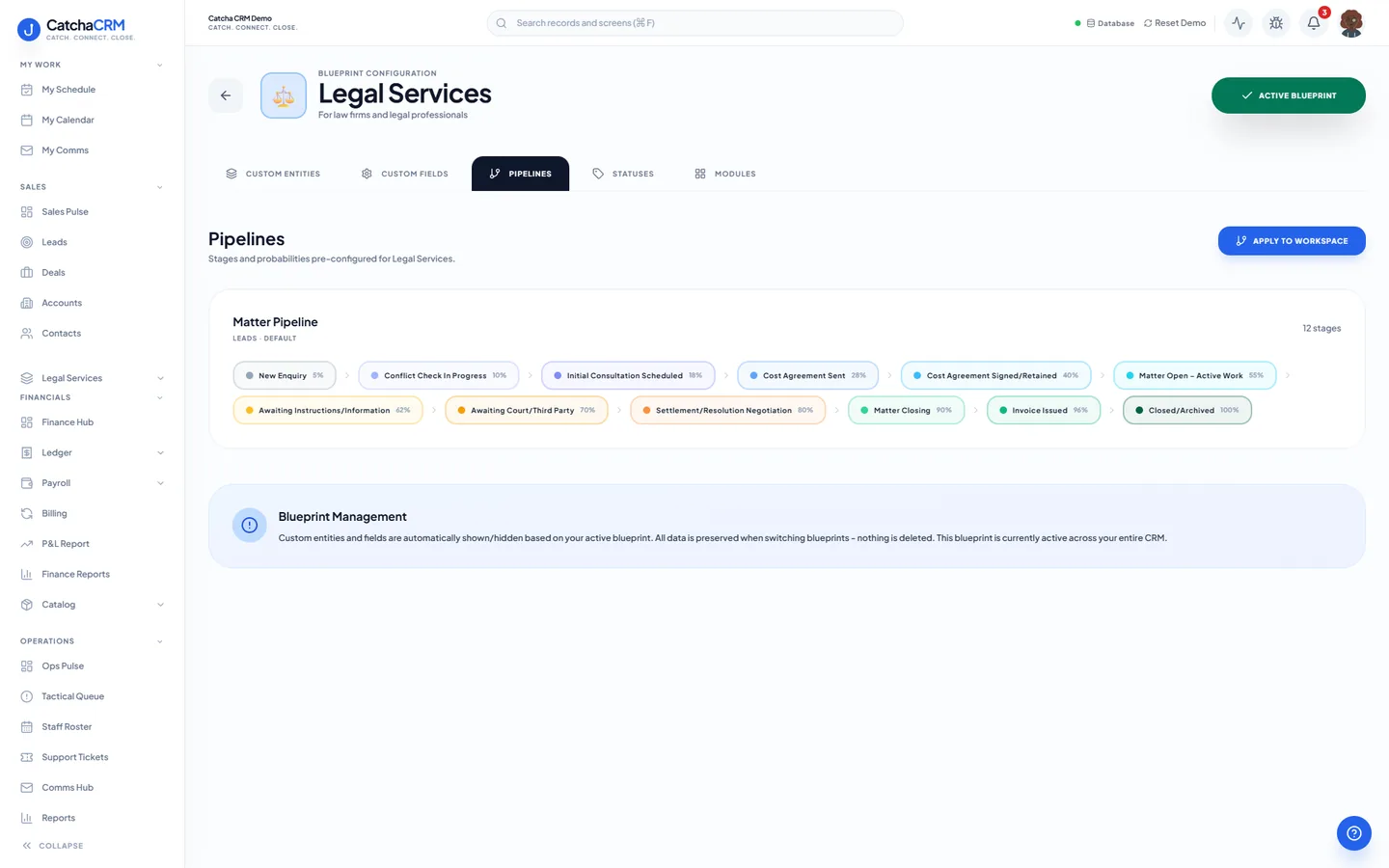Open the user avatar menu

coord(1351,23)
